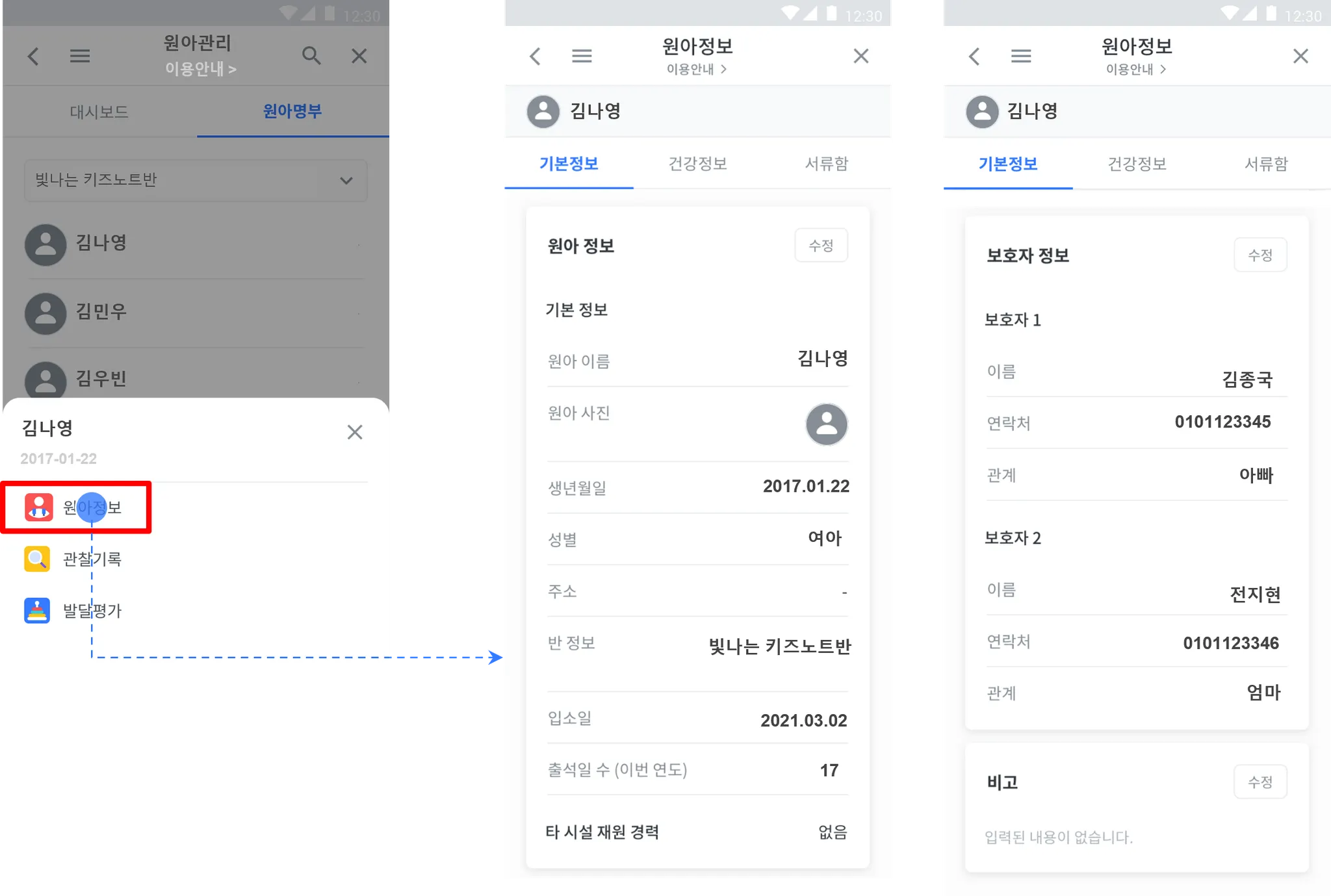The width and height of the screenshot is (1331, 896).
Task: Open 이용안내 chevron link in middle screen
Action: pyautogui.click(x=697, y=69)
